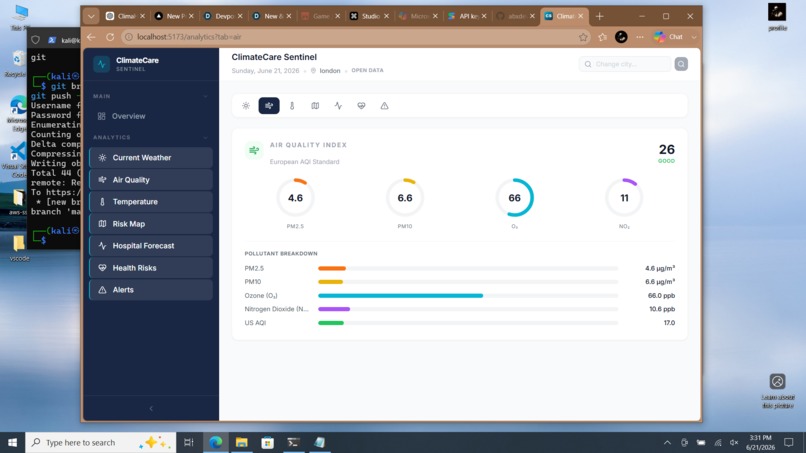Open Task View on taskbar
Image resolution: width=806 pixels, height=453 pixels.
pos(189,443)
